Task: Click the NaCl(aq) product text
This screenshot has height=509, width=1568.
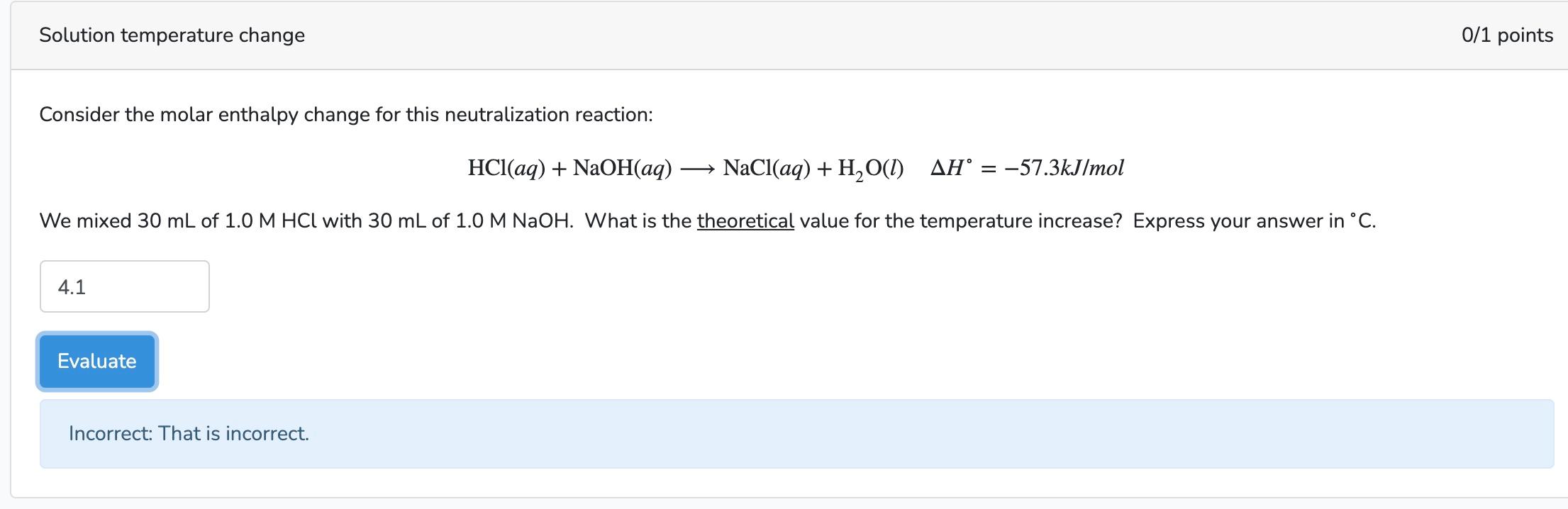Action: [x=766, y=168]
